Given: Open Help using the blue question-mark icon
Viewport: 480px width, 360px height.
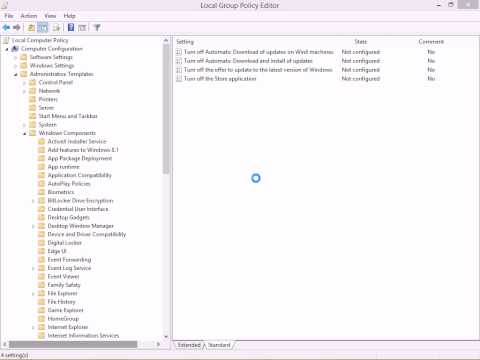Looking at the screenshot, I should (x=71, y=27).
